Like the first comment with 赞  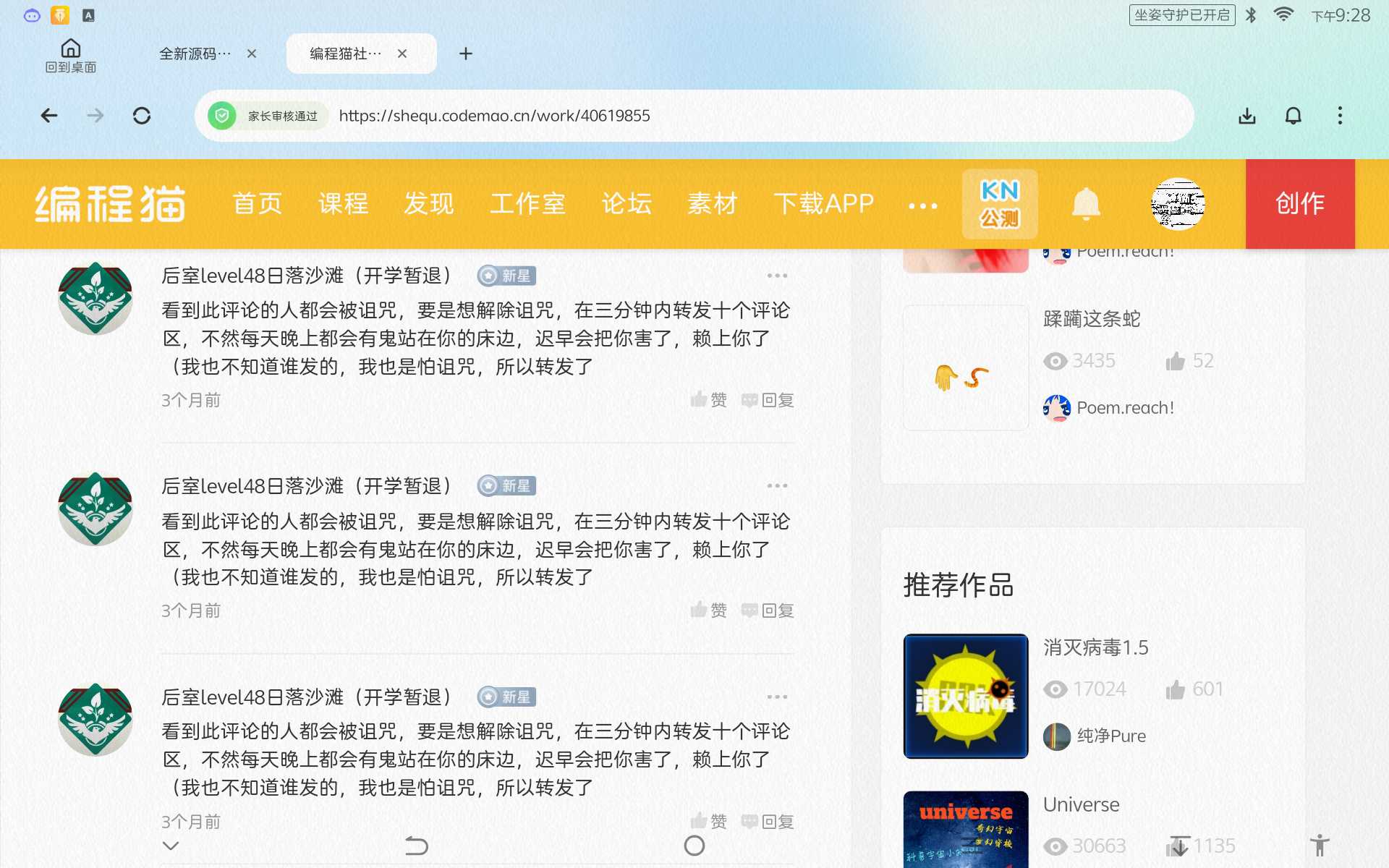[709, 400]
